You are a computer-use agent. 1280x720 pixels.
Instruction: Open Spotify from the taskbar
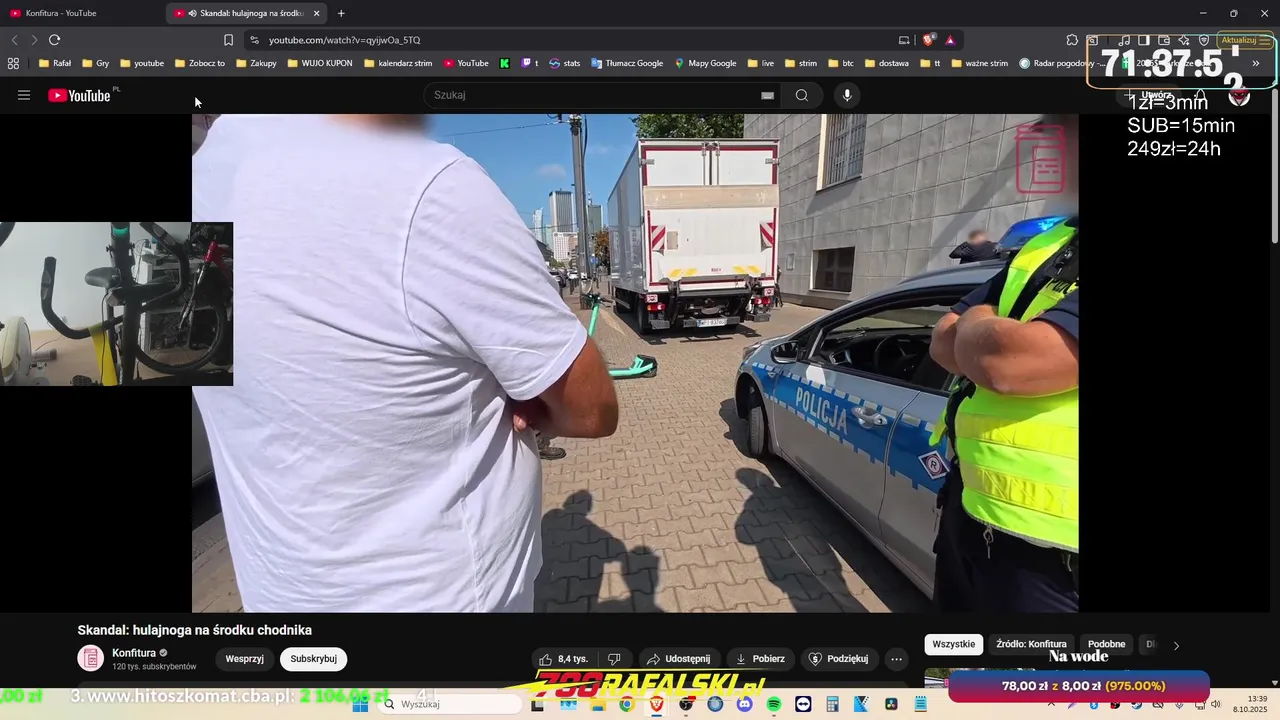pos(774,704)
